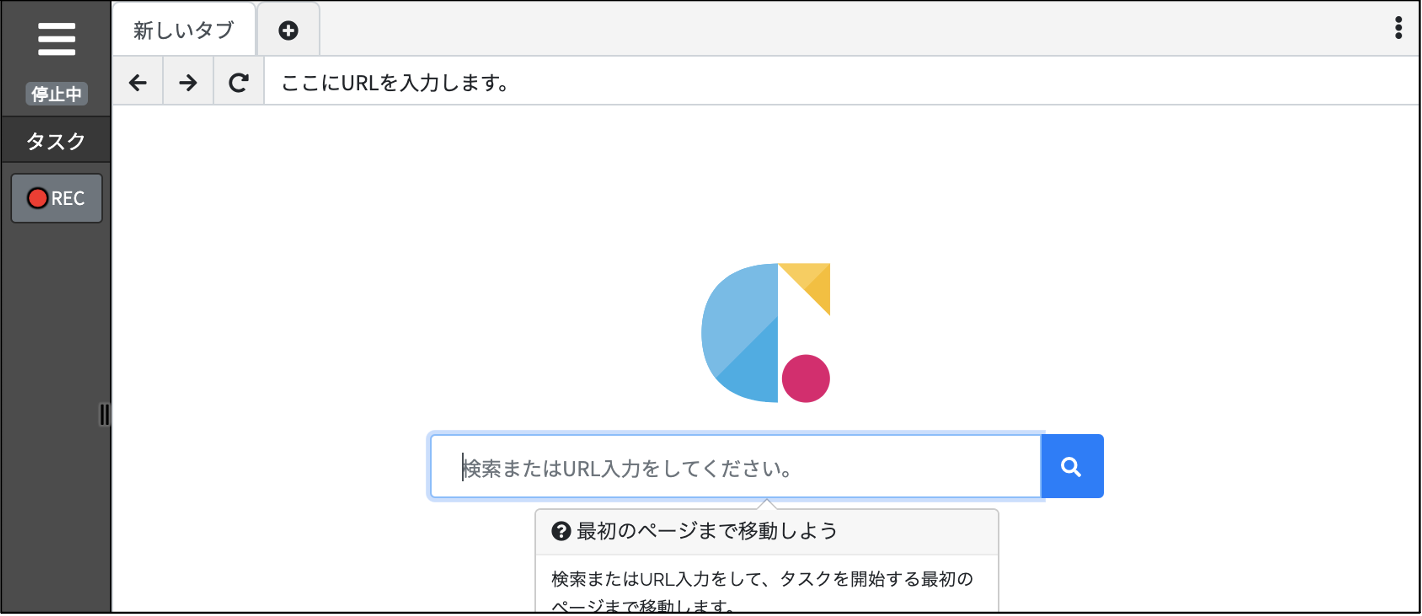This screenshot has height=616, width=1422.
Task: Run the search using the magnifier button
Action: pos(1072,466)
